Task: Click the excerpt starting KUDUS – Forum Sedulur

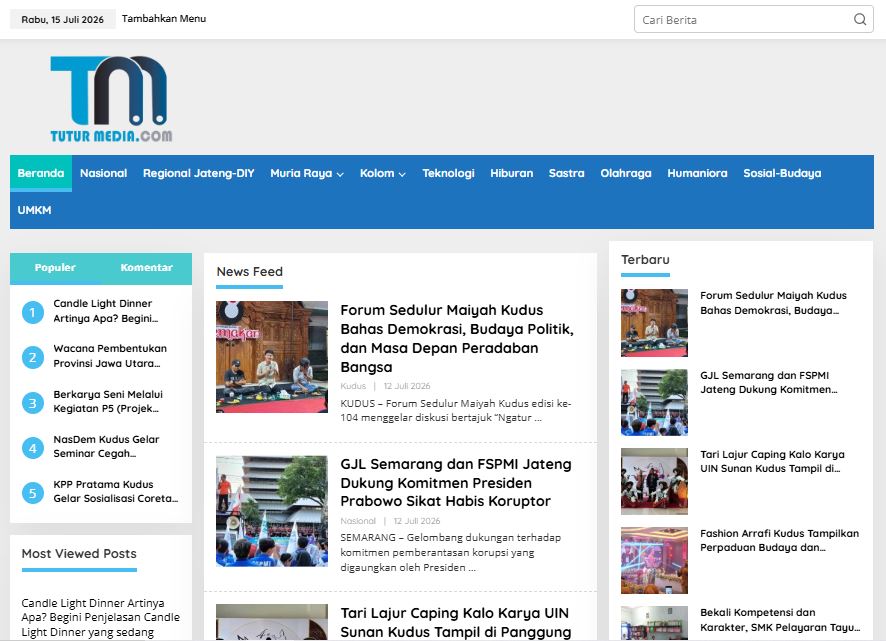Action: point(456,411)
